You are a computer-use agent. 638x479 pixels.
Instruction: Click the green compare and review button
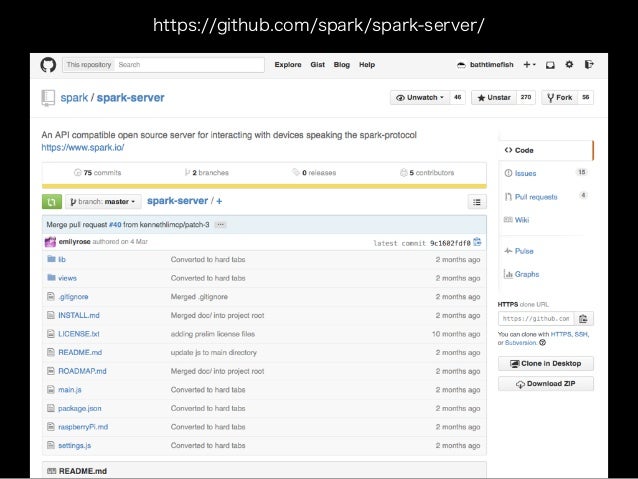click(x=52, y=201)
